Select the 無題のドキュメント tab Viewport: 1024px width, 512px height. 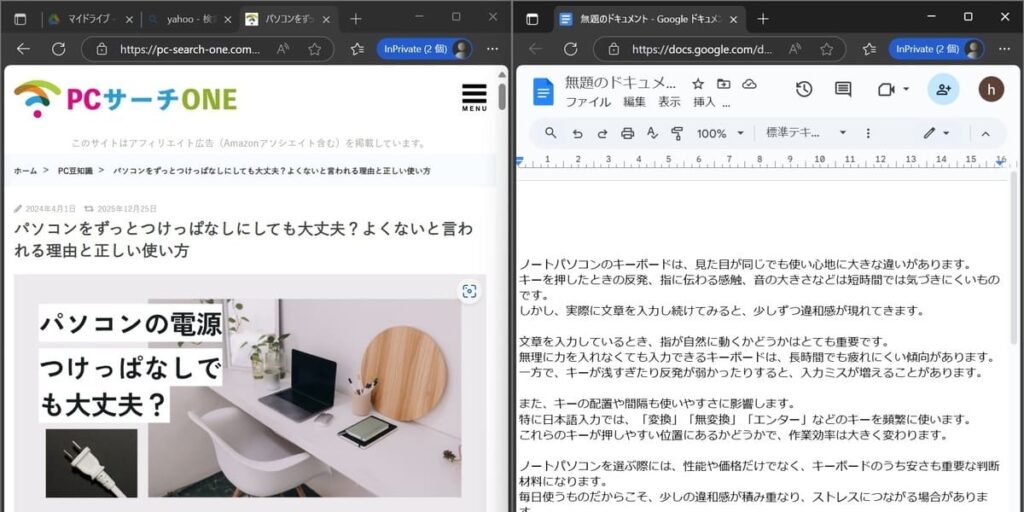click(x=650, y=19)
